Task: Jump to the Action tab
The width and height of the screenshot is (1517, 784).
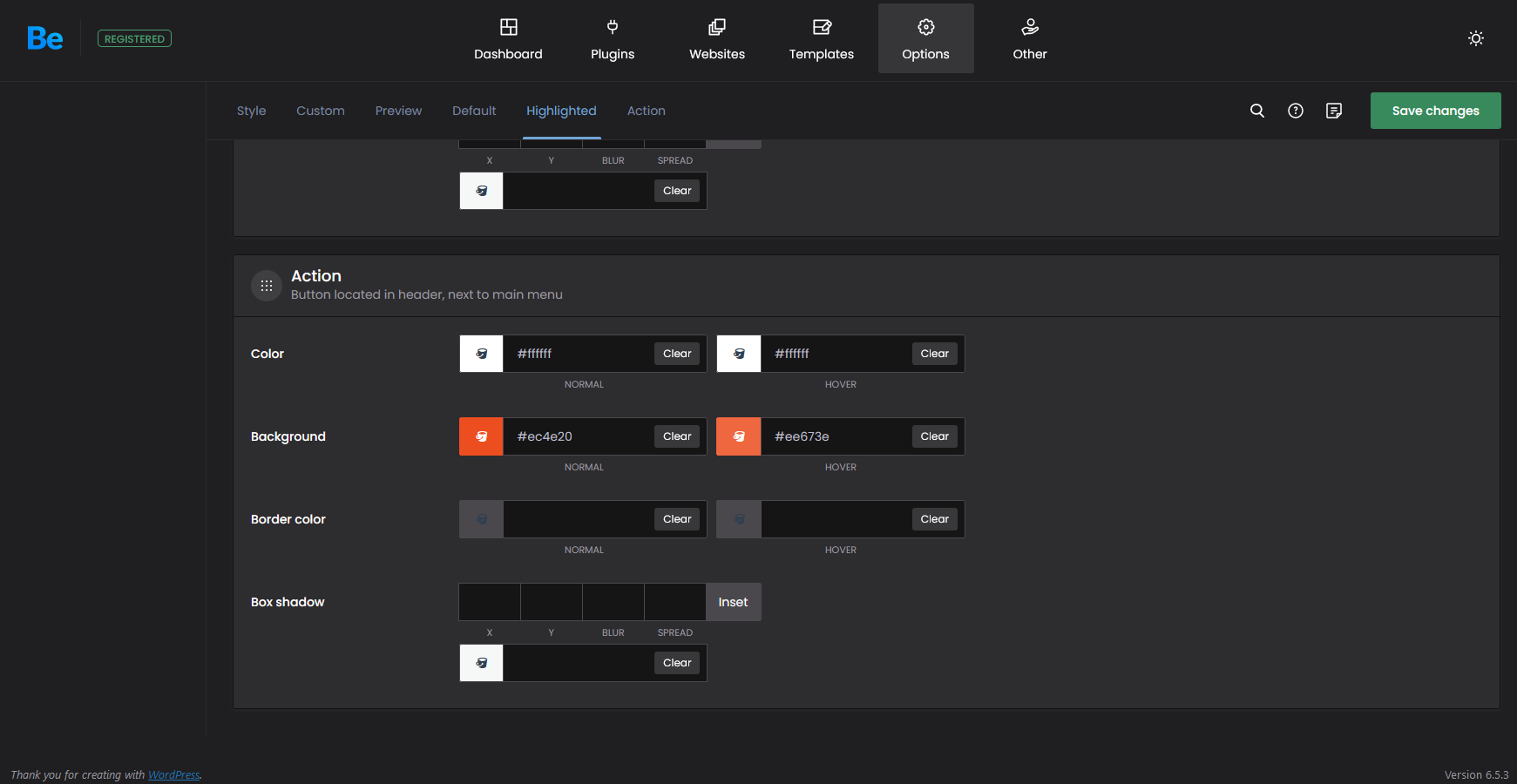Action: pos(647,111)
